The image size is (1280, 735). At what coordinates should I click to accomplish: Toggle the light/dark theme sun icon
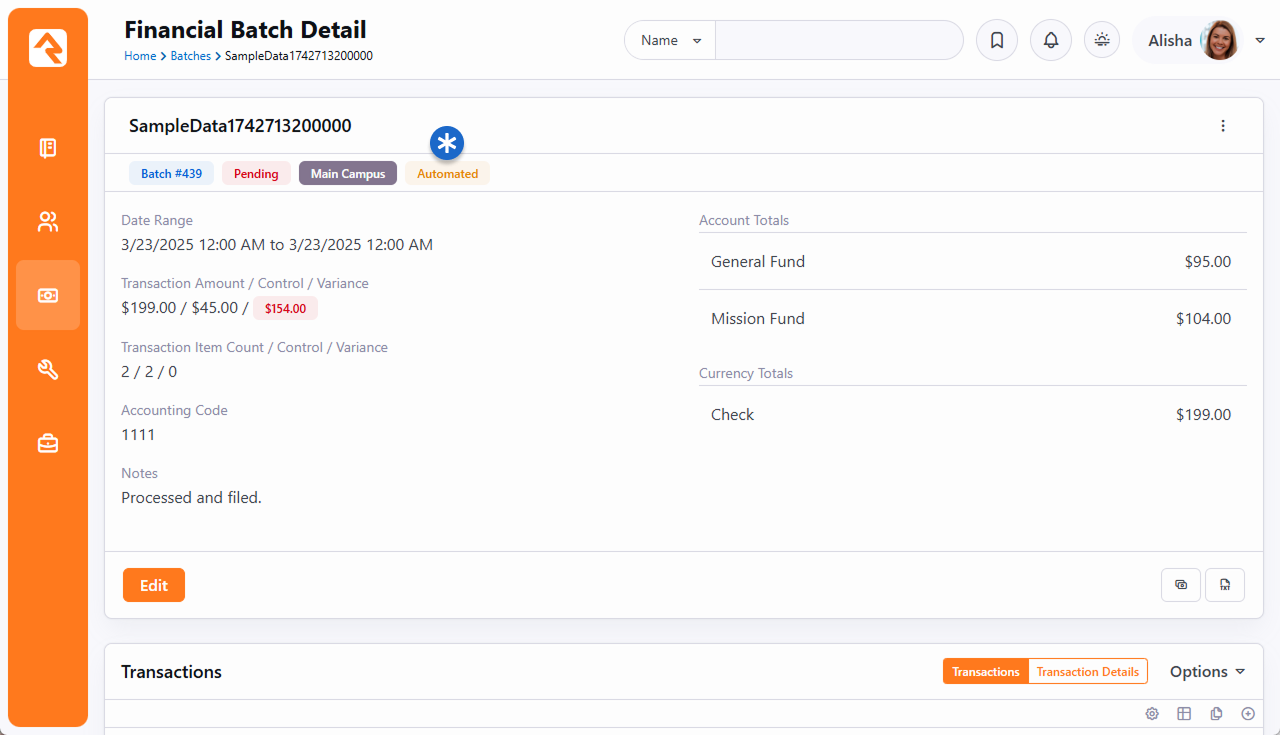[1102, 41]
